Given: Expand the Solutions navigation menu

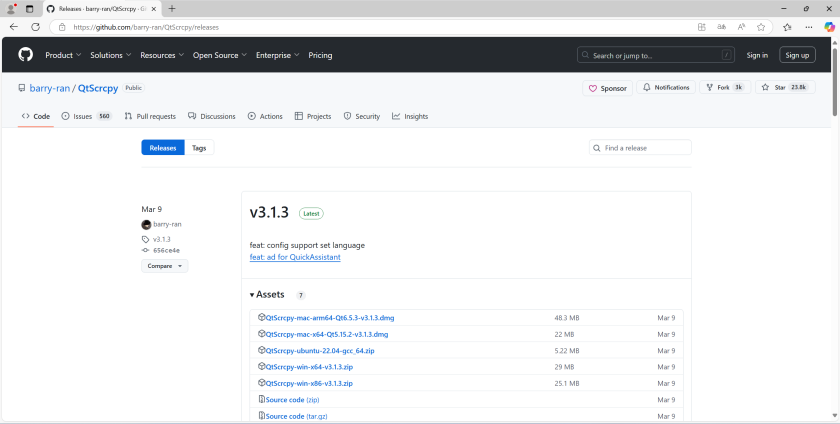Looking at the screenshot, I should (110, 55).
